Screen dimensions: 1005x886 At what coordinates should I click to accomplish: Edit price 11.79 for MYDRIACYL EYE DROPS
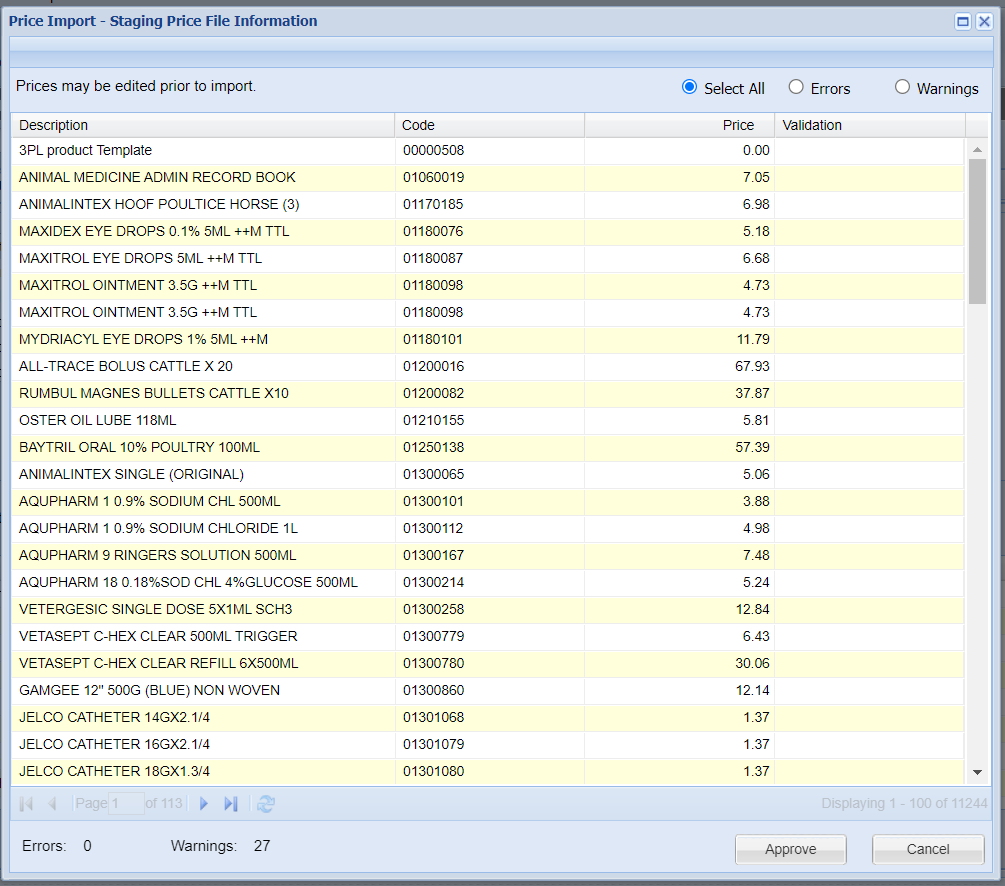pos(679,339)
